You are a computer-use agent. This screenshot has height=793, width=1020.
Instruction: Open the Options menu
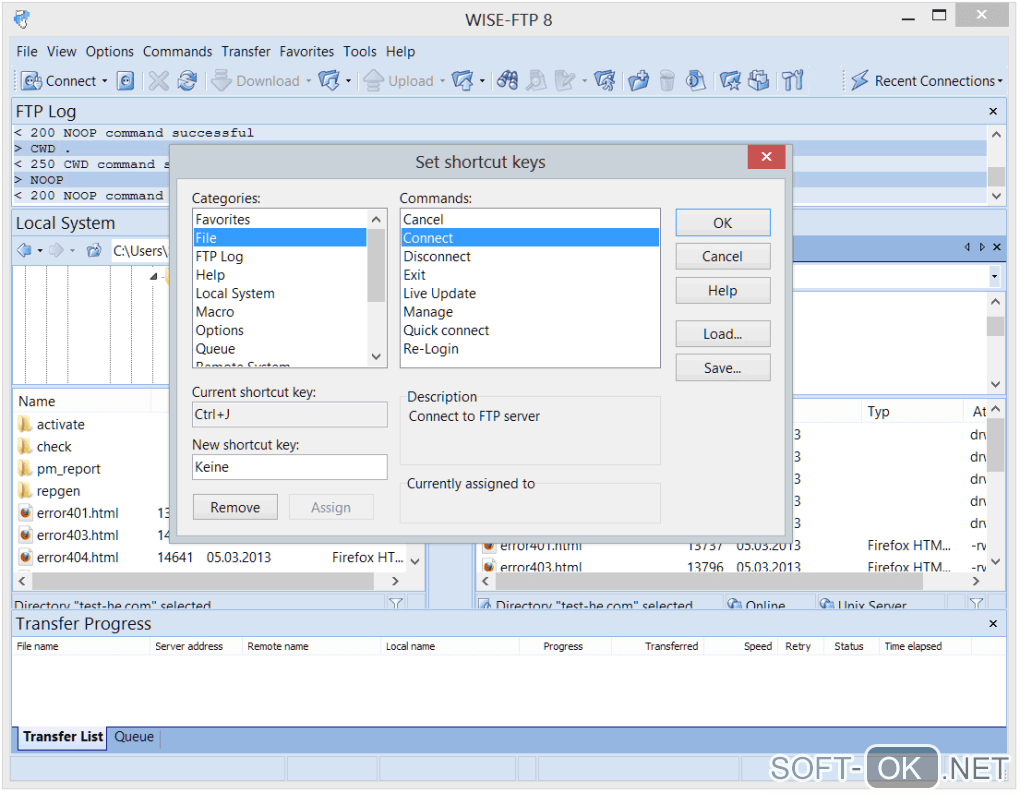(x=109, y=51)
